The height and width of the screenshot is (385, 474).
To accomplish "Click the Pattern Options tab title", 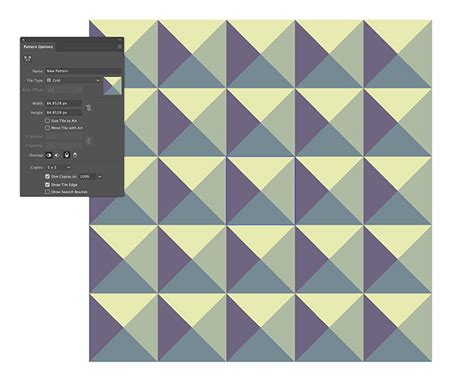I will coord(38,47).
